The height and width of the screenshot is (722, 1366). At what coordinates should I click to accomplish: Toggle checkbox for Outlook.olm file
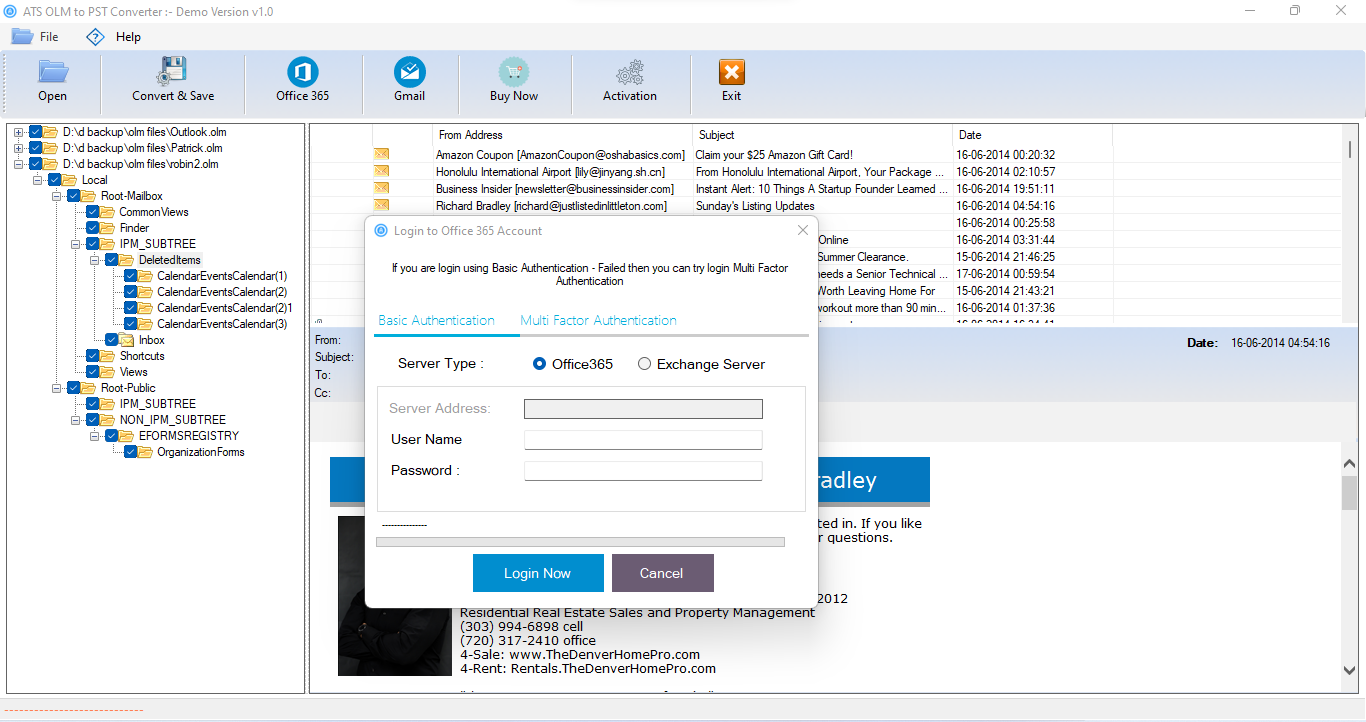pos(36,132)
